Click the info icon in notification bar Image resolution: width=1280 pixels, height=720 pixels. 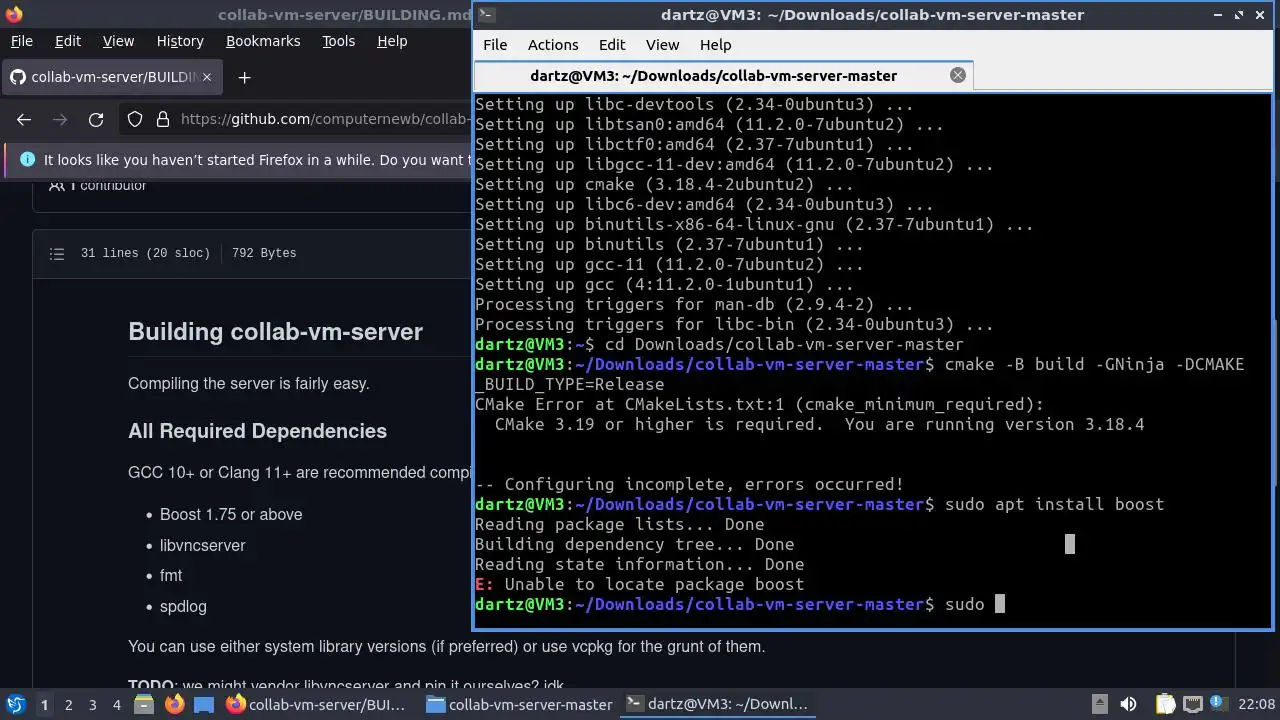point(27,160)
